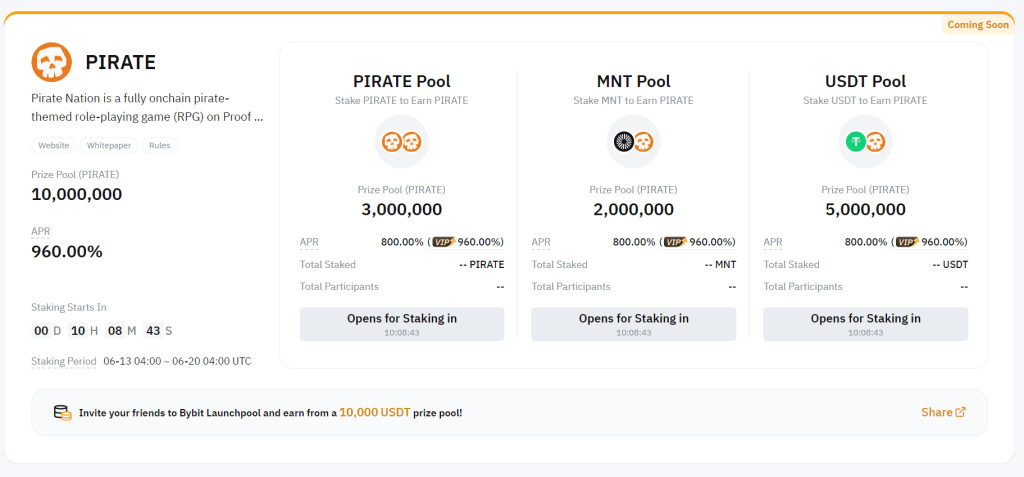Click the Staking Starts In label
Image resolution: width=1024 pixels, height=477 pixels.
[69, 307]
